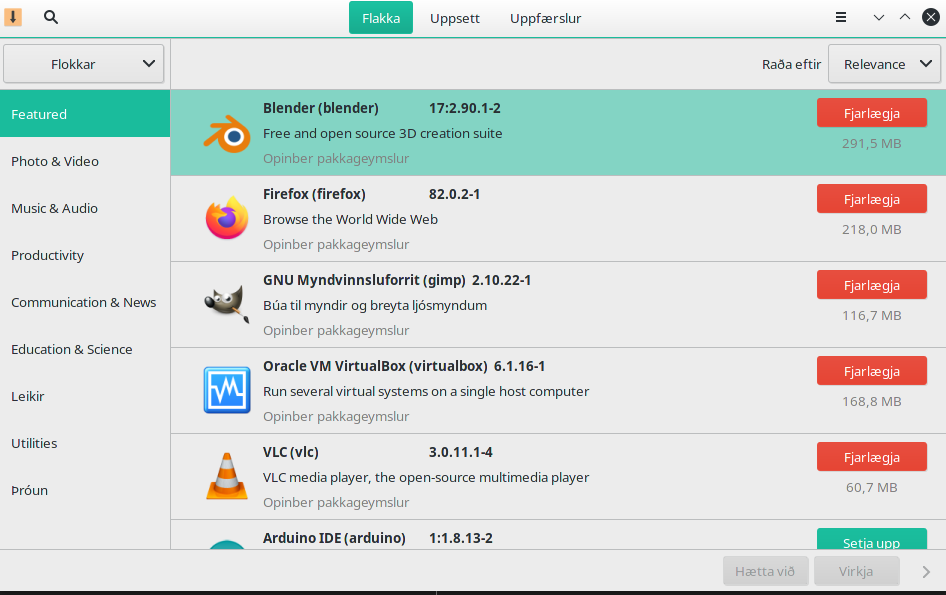Viewport: 946px width, 595px height.
Task: Open the Productivity category
Action: tap(85, 255)
